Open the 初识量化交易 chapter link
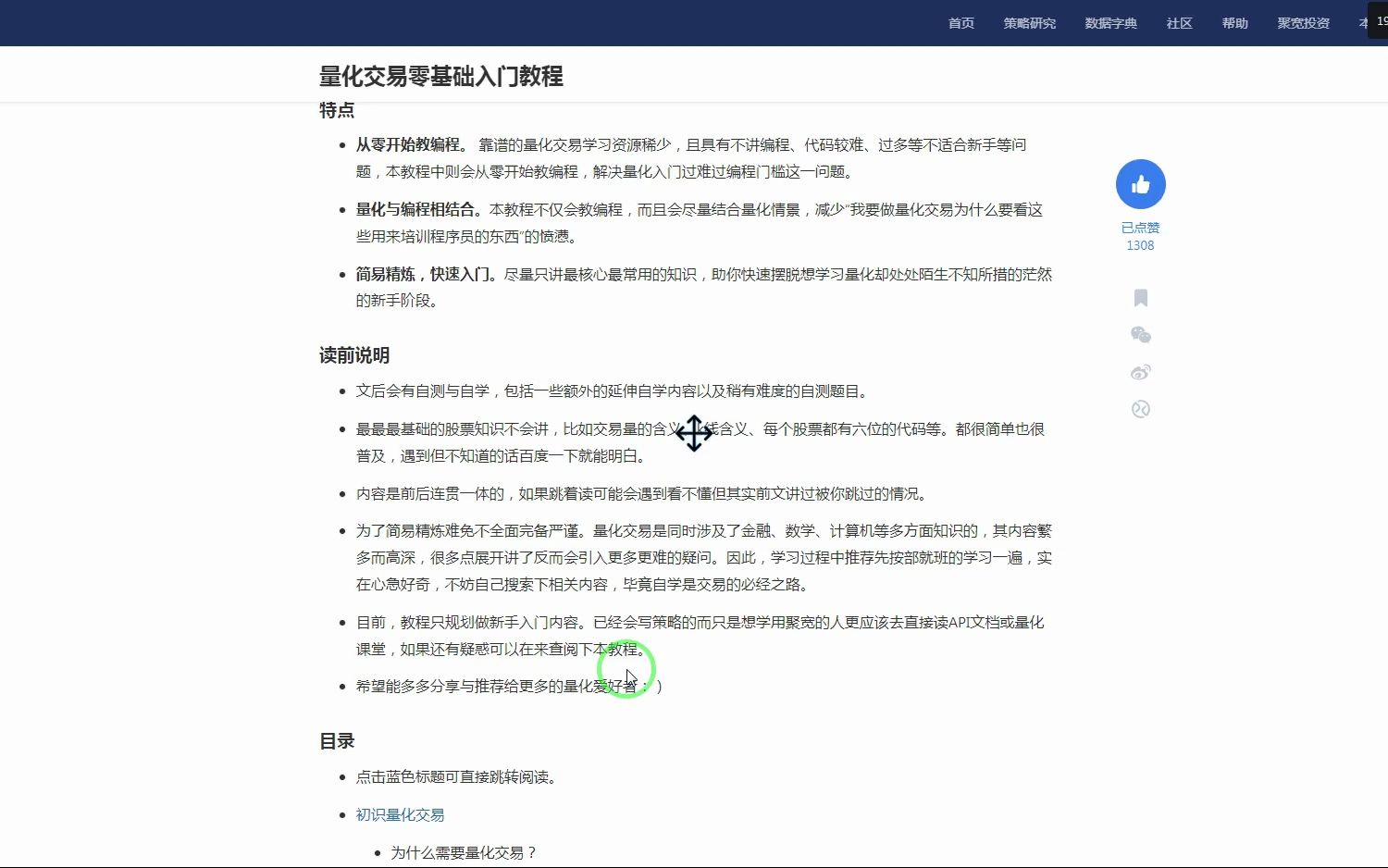The width and height of the screenshot is (1388, 868). pos(400,815)
